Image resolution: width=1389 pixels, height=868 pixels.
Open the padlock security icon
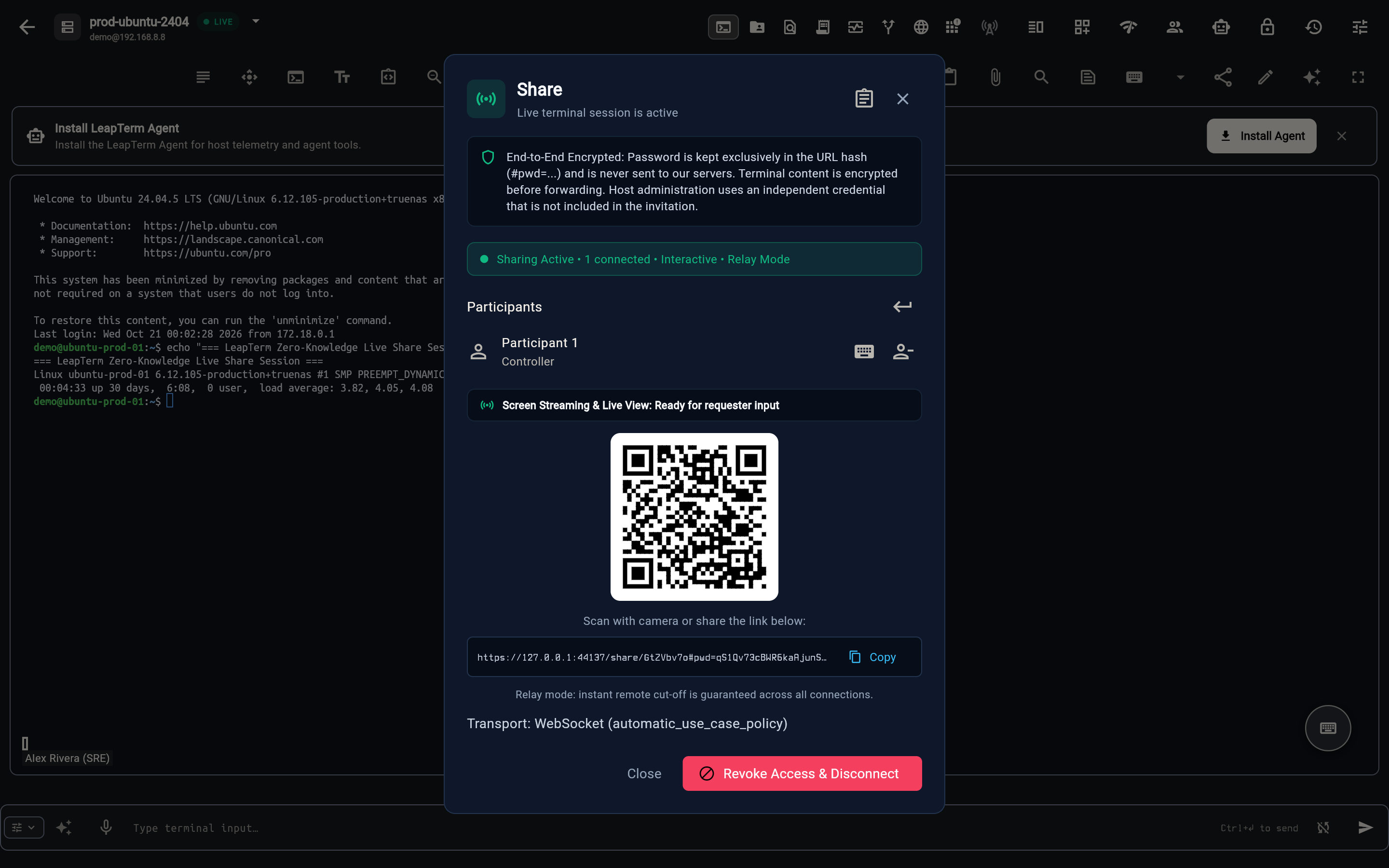click(x=1267, y=27)
